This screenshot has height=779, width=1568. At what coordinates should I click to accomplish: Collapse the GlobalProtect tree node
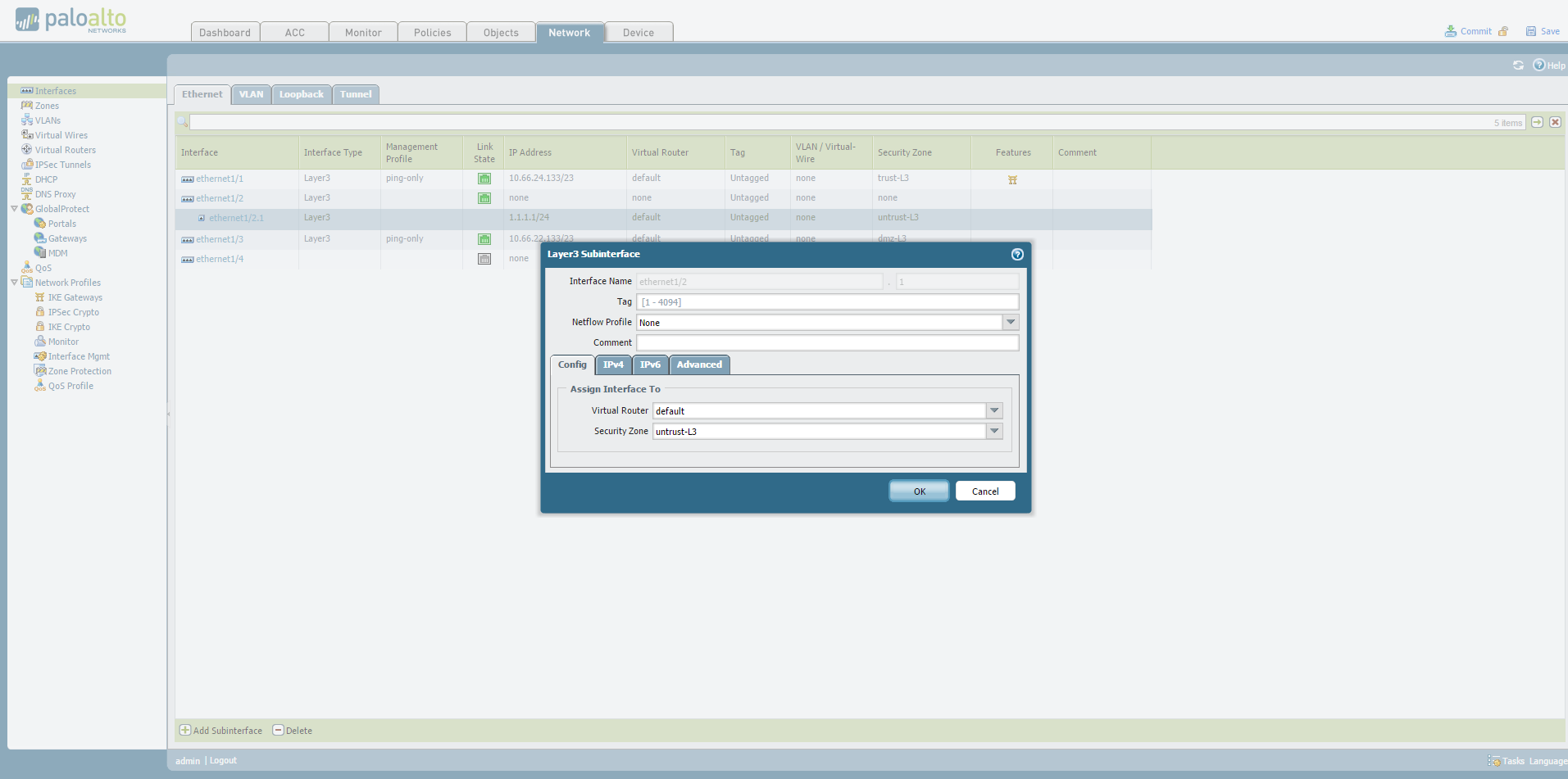pyautogui.click(x=14, y=209)
